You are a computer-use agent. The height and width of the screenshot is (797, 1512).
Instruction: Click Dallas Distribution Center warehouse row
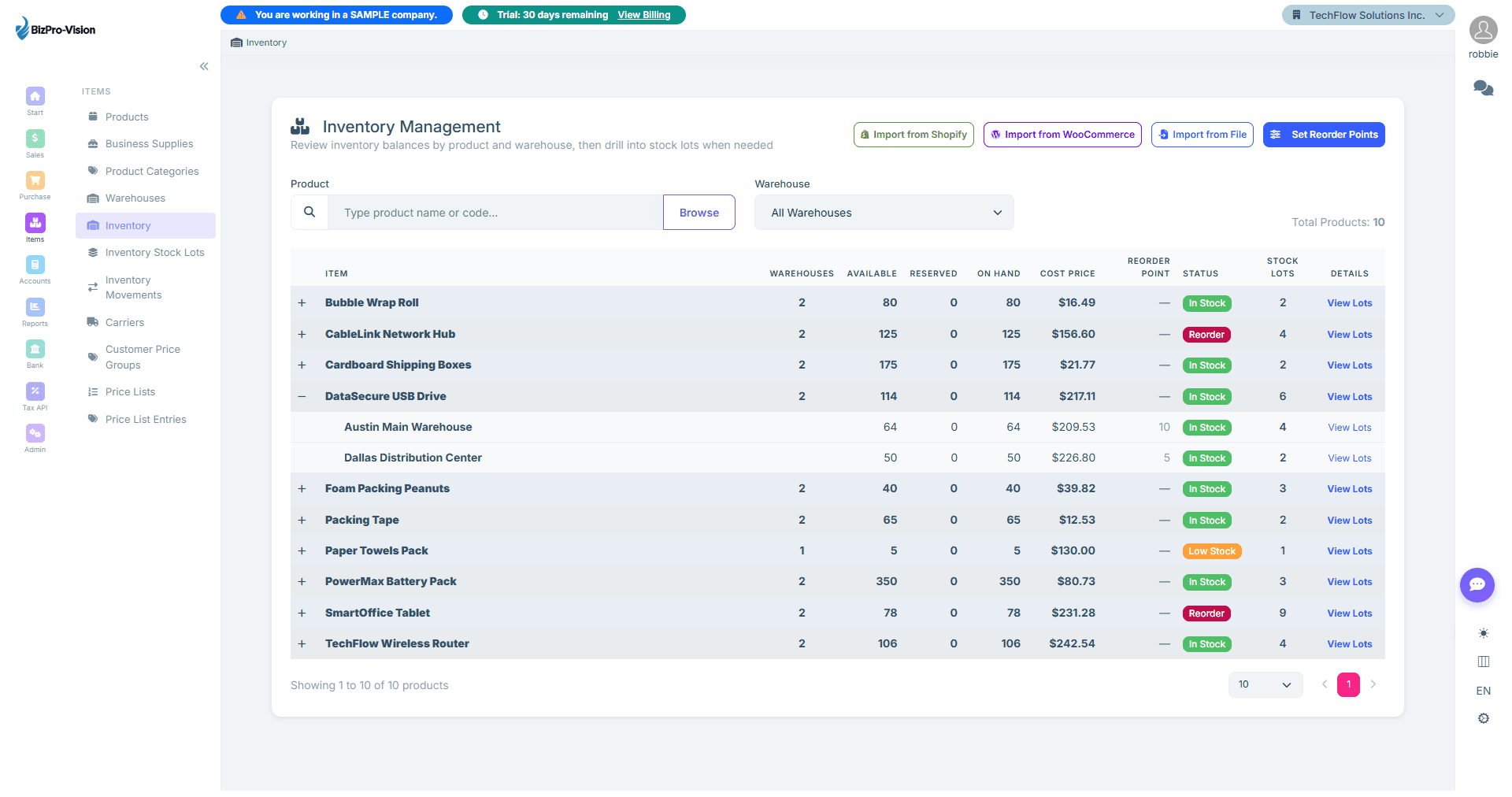(x=837, y=458)
